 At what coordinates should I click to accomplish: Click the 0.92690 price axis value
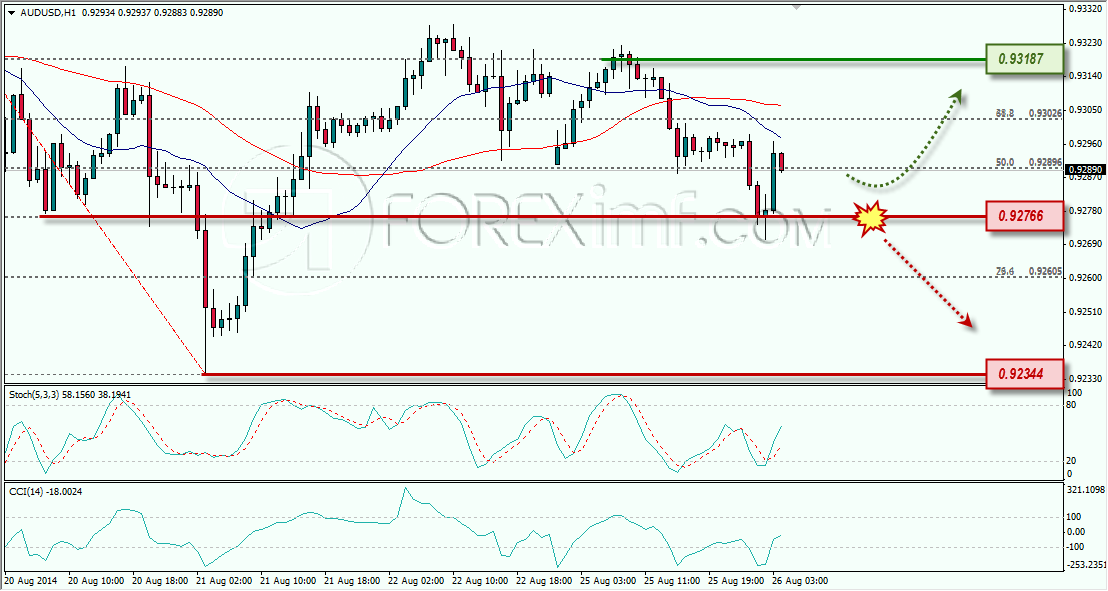pos(1085,244)
